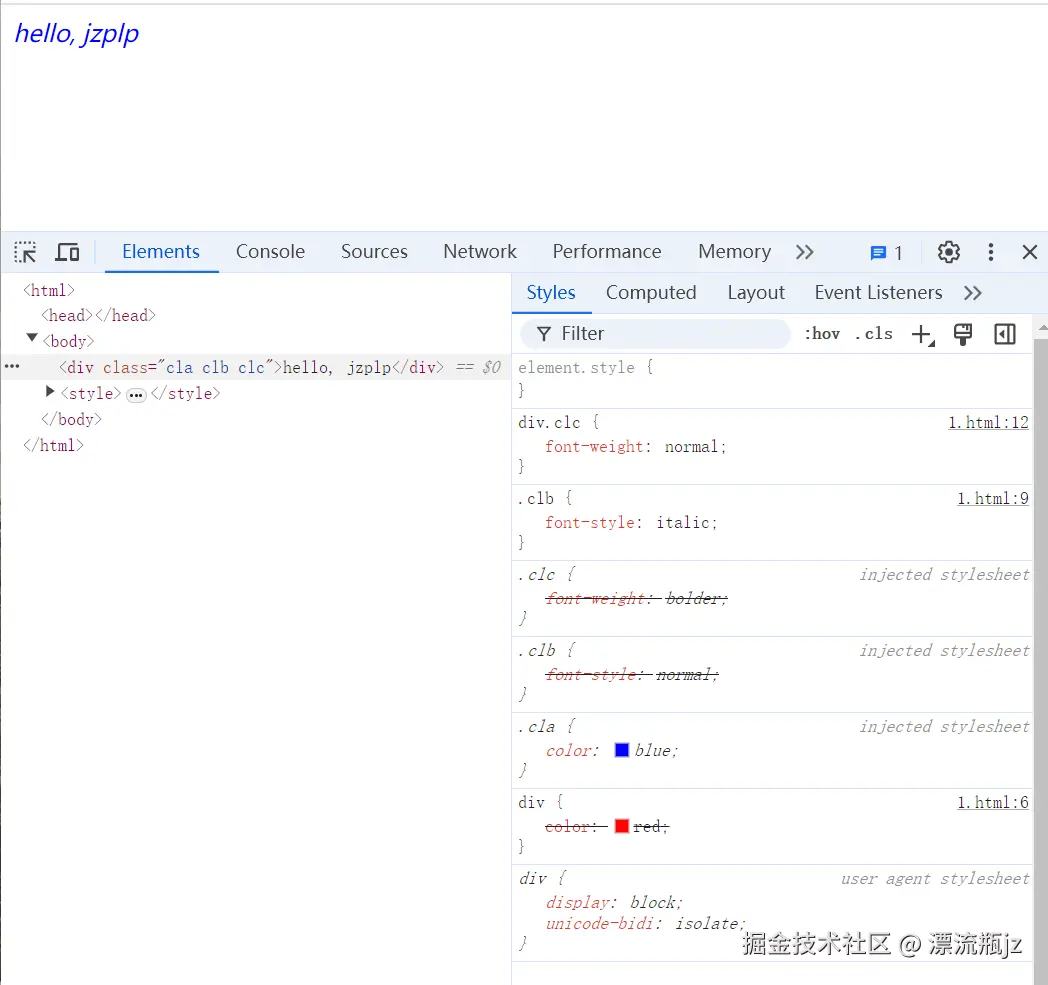Switch to the Console tab
This screenshot has height=985, width=1048.
pyautogui.click(x=270, y=251)
